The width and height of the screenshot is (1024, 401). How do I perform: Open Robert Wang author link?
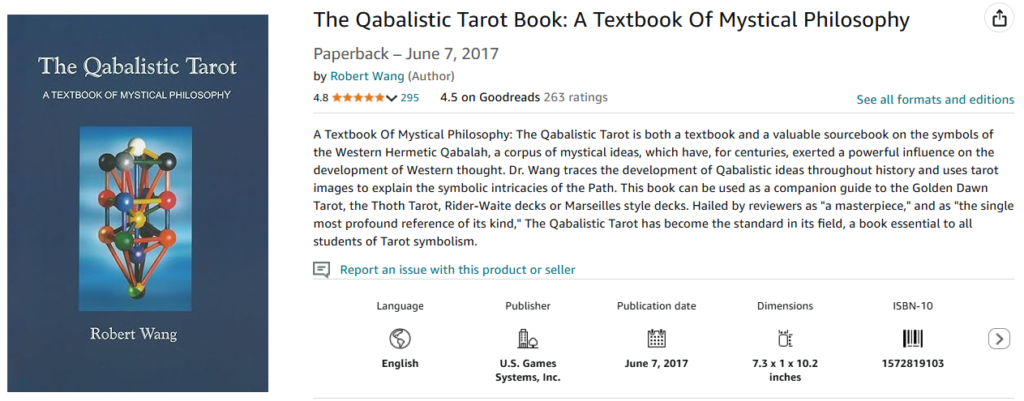[x=366, y=76]
